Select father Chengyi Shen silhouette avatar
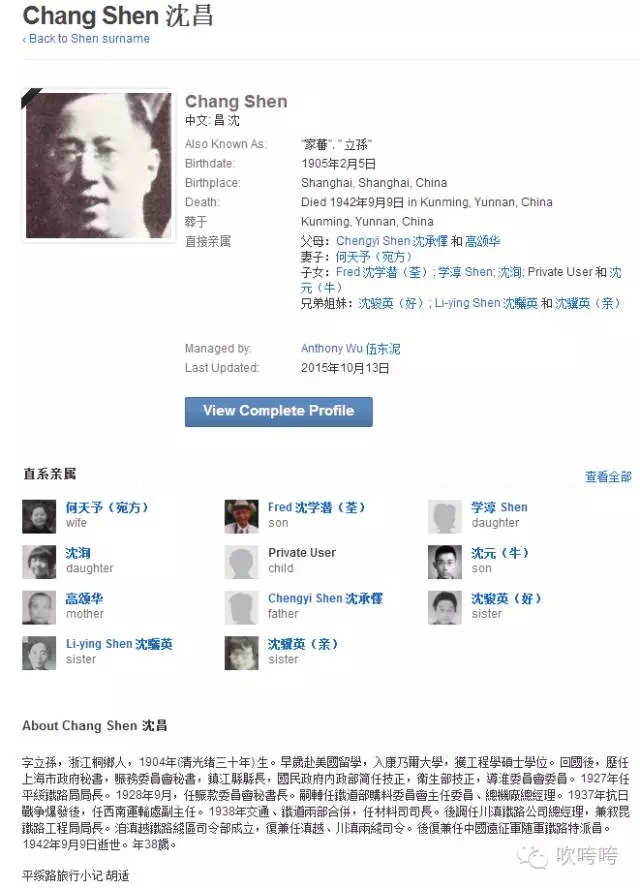This screenshot has height=888, width=640. (x=241, y=607)
